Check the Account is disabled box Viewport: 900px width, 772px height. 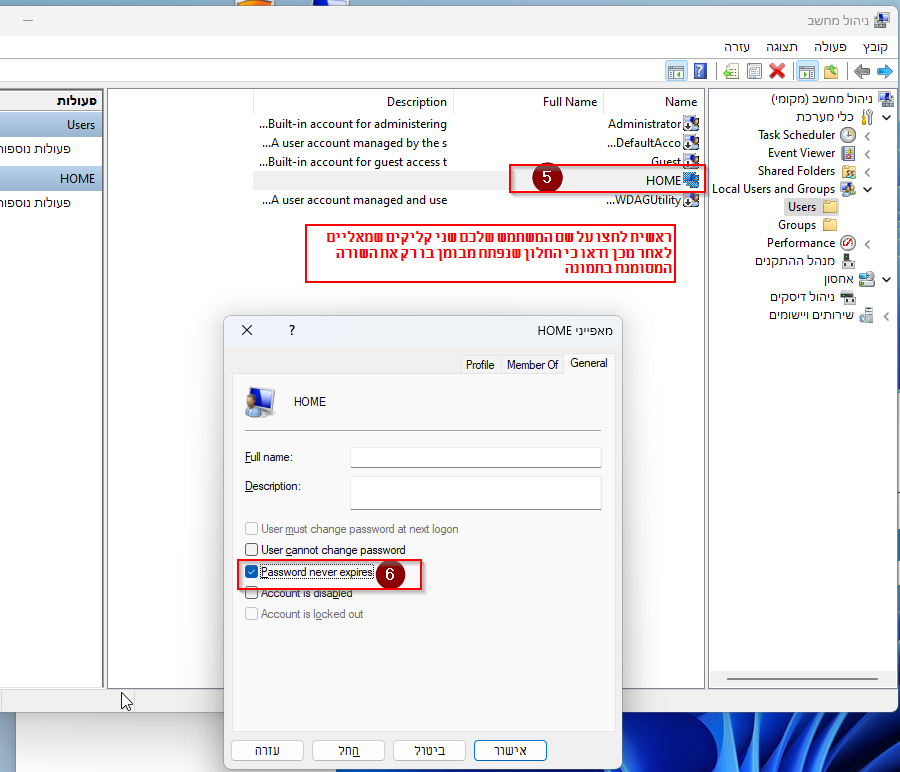click(x=252, y=593)
